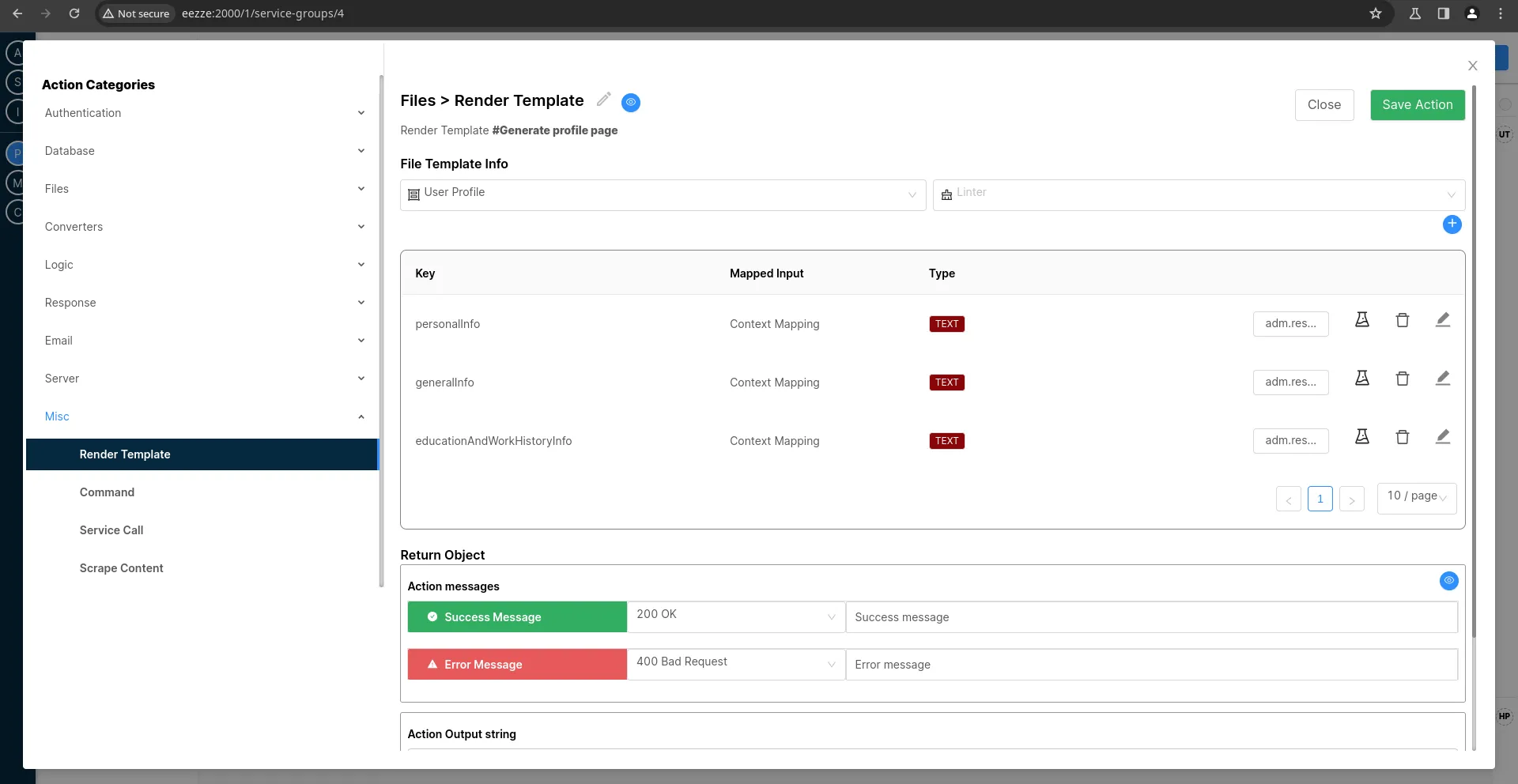The image size is (1518, 784).
Task: Toggle the blue eye icon next to title
Action: coord(630,102)
